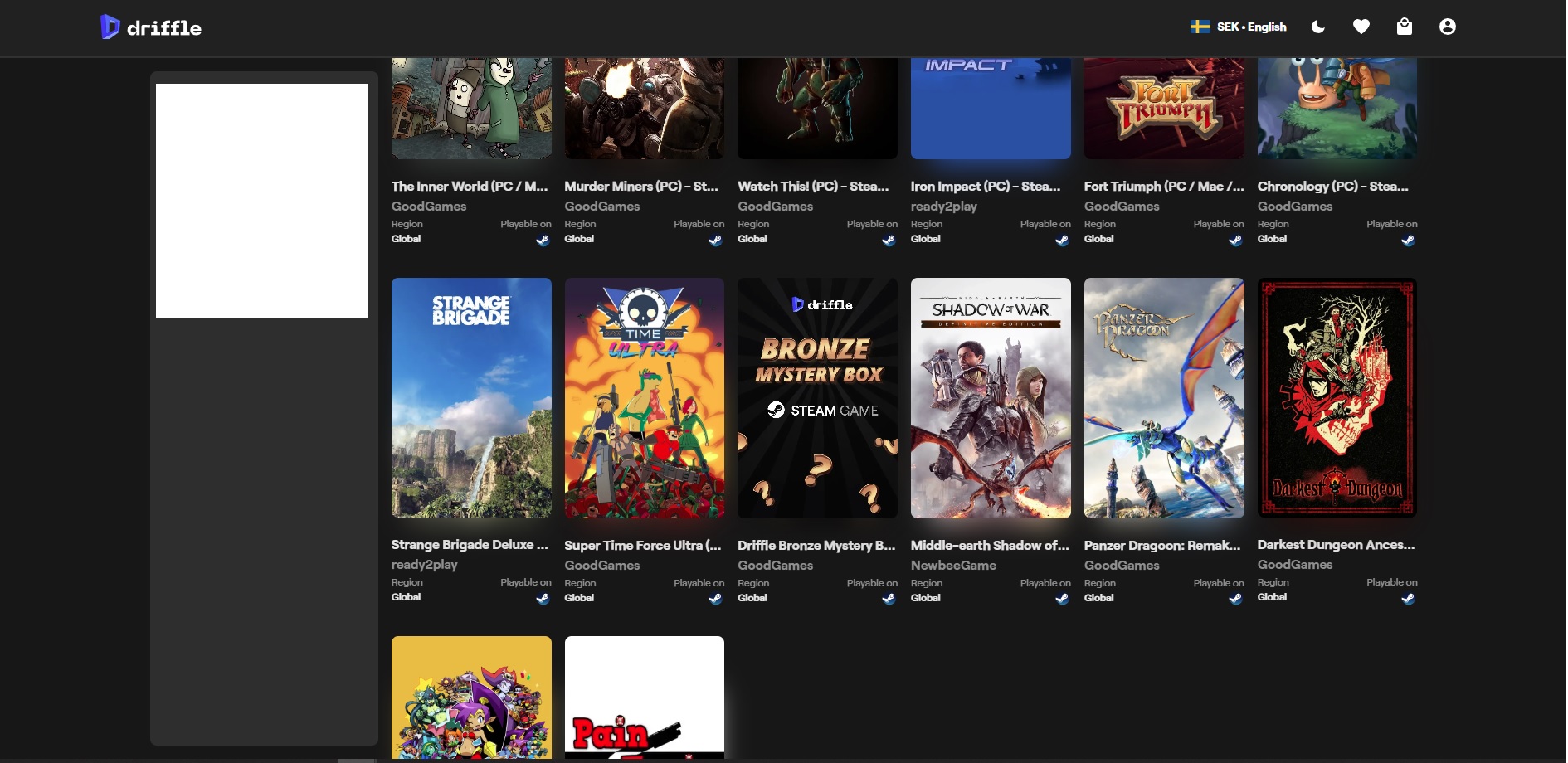The image size is (1568, 763).
Task: Open the Darkest Dungeon cover thumbnail
Action: (1337, 397)
